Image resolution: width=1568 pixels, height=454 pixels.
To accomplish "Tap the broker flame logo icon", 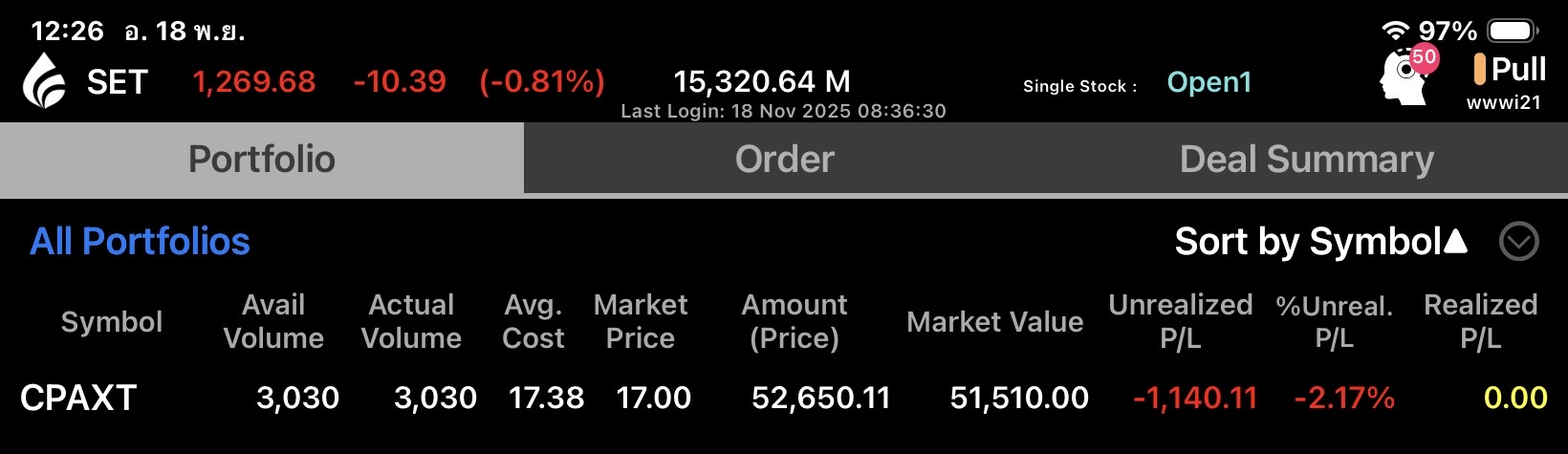I will [44, 80].
